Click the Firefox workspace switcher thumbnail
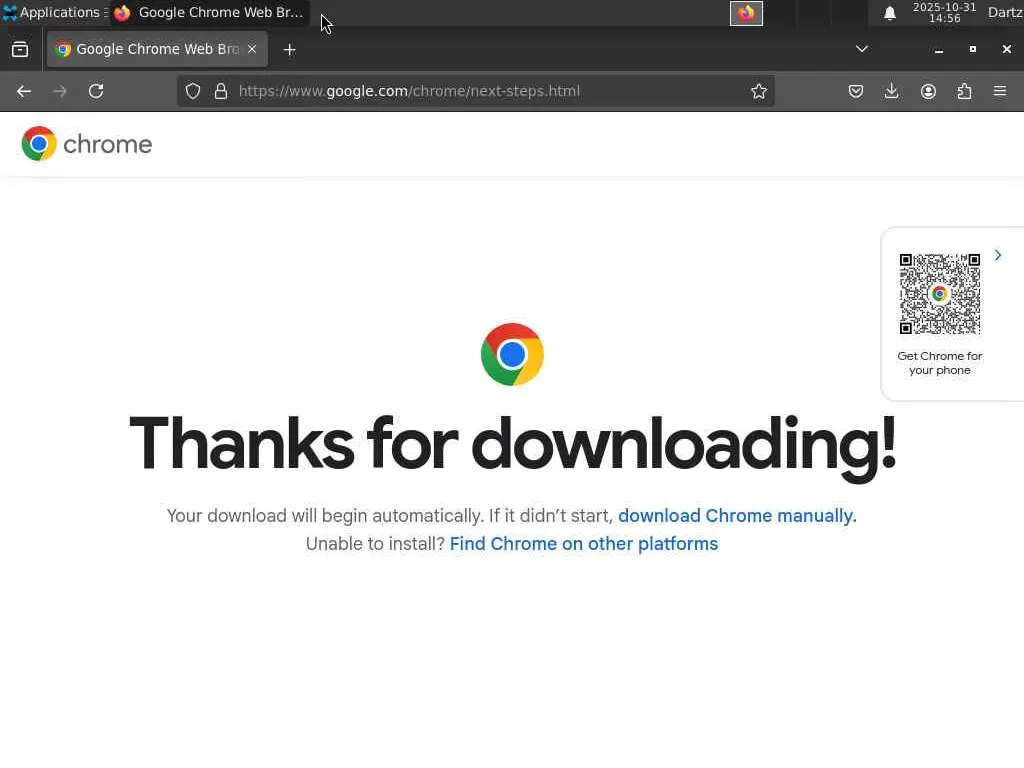Image resolution: width=1024 pixels, height=768 pixels. pos(746,13)
